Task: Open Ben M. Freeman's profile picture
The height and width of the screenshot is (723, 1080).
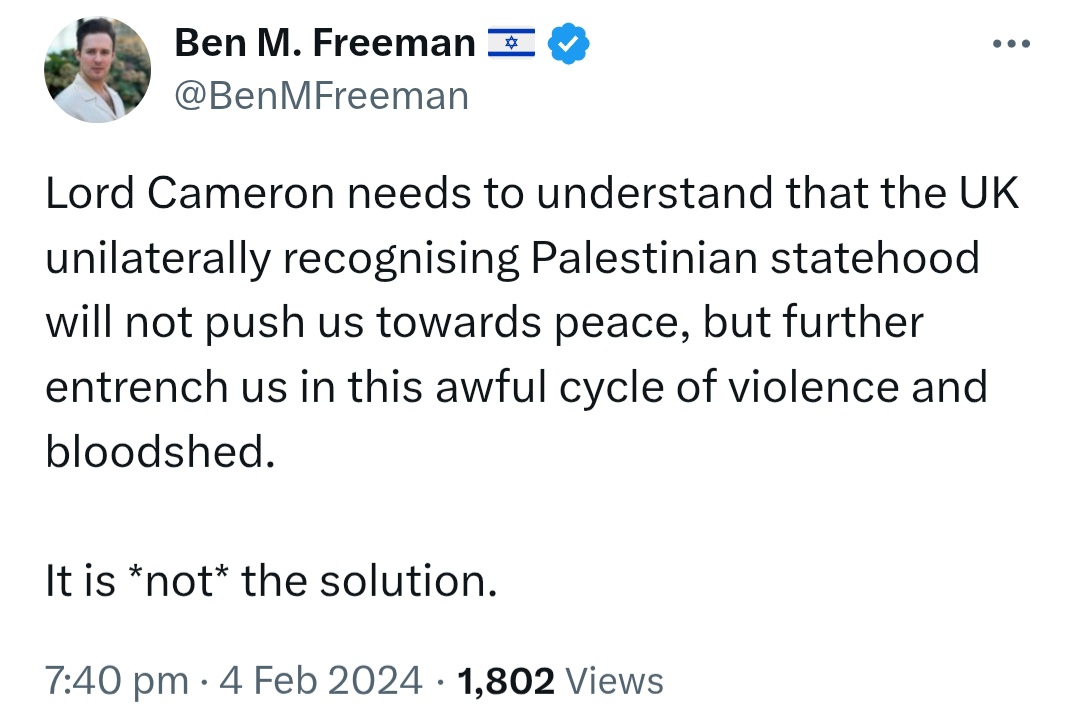Action: (x=97, y=70)
